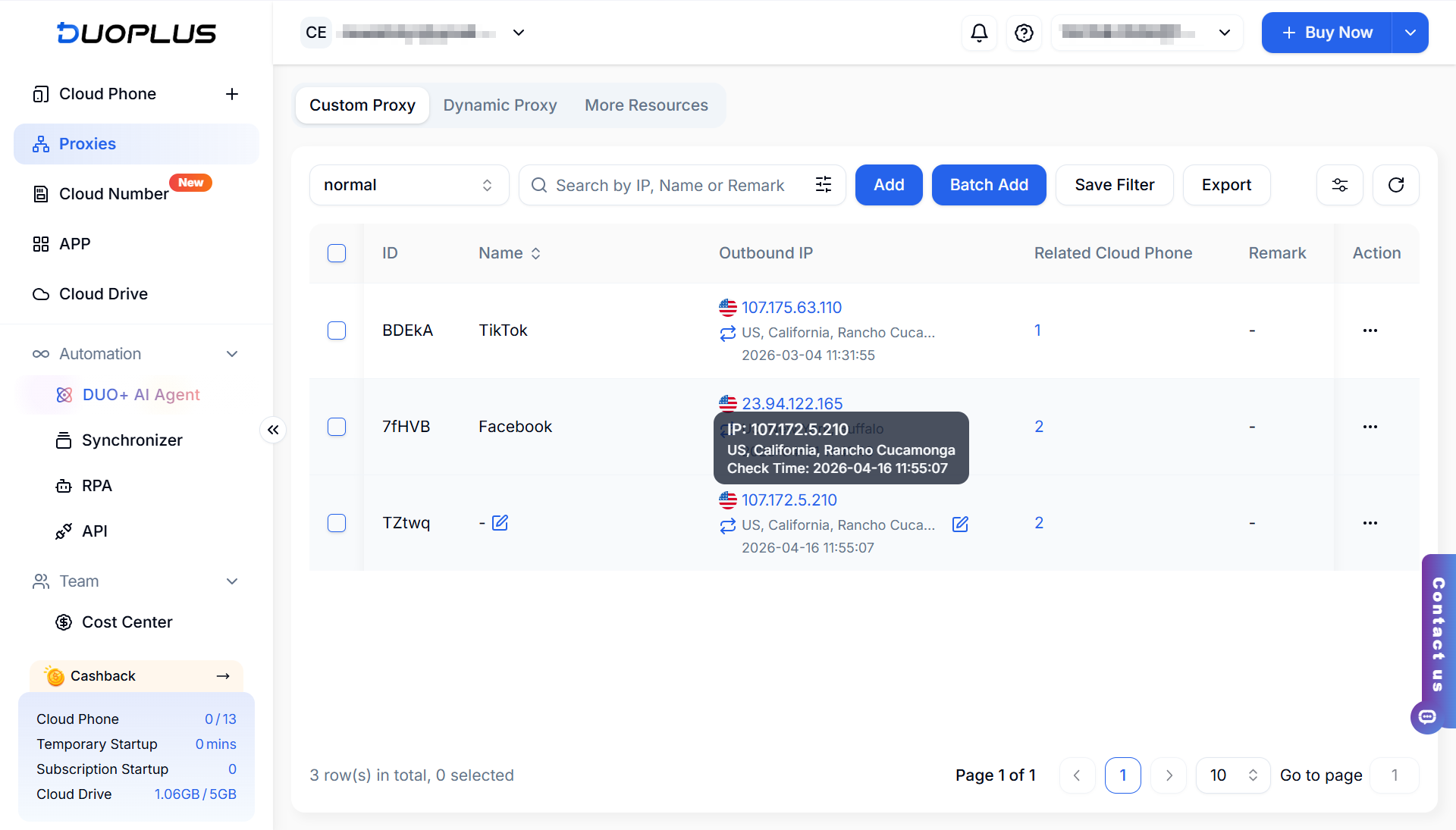1456x830 pixels.
Task: Check the BDEkA TikTok row
Action: tap(337, 330)
